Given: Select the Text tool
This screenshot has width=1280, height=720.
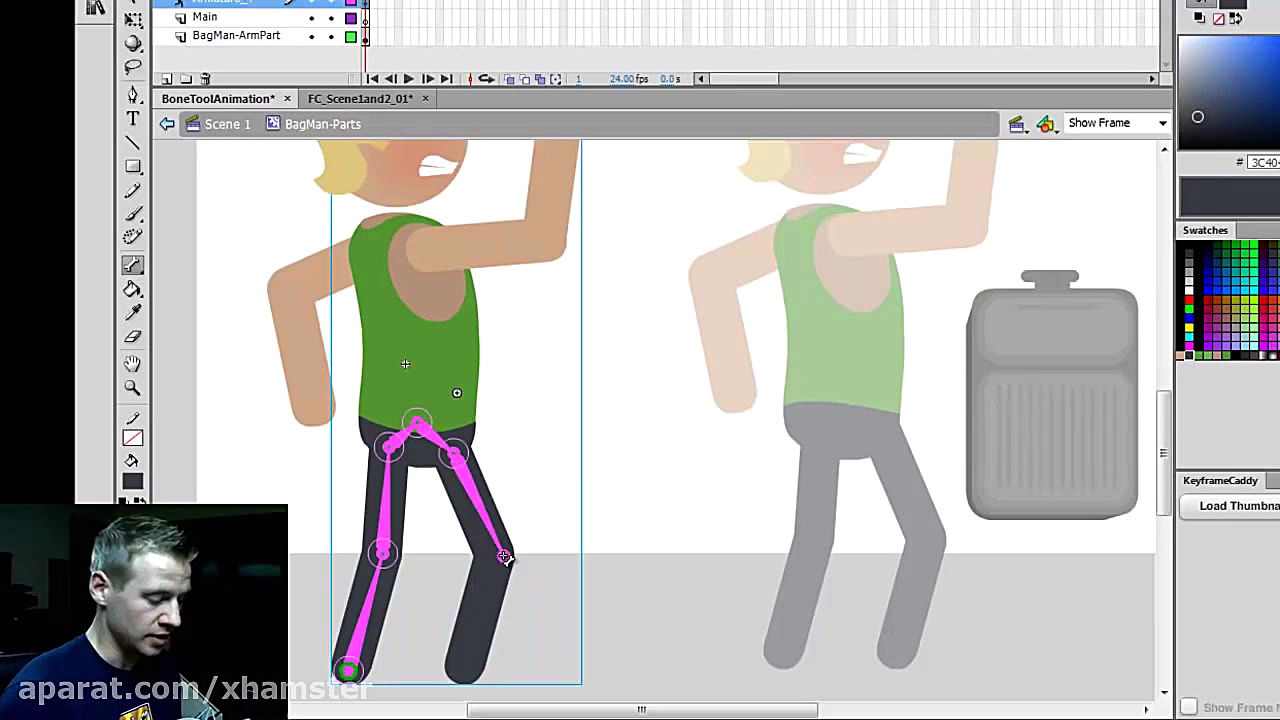Looking at the screenshot, I should point(133,118).
